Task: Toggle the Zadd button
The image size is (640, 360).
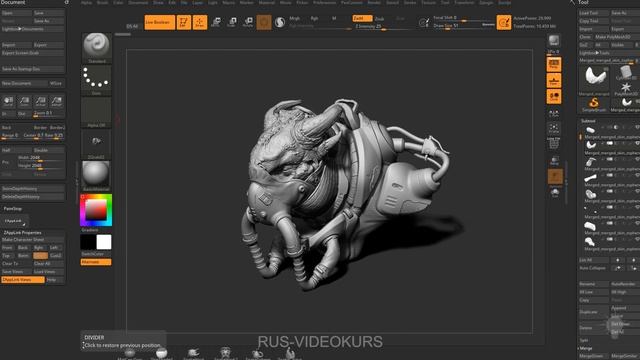Action: click(x=362, y=18)
